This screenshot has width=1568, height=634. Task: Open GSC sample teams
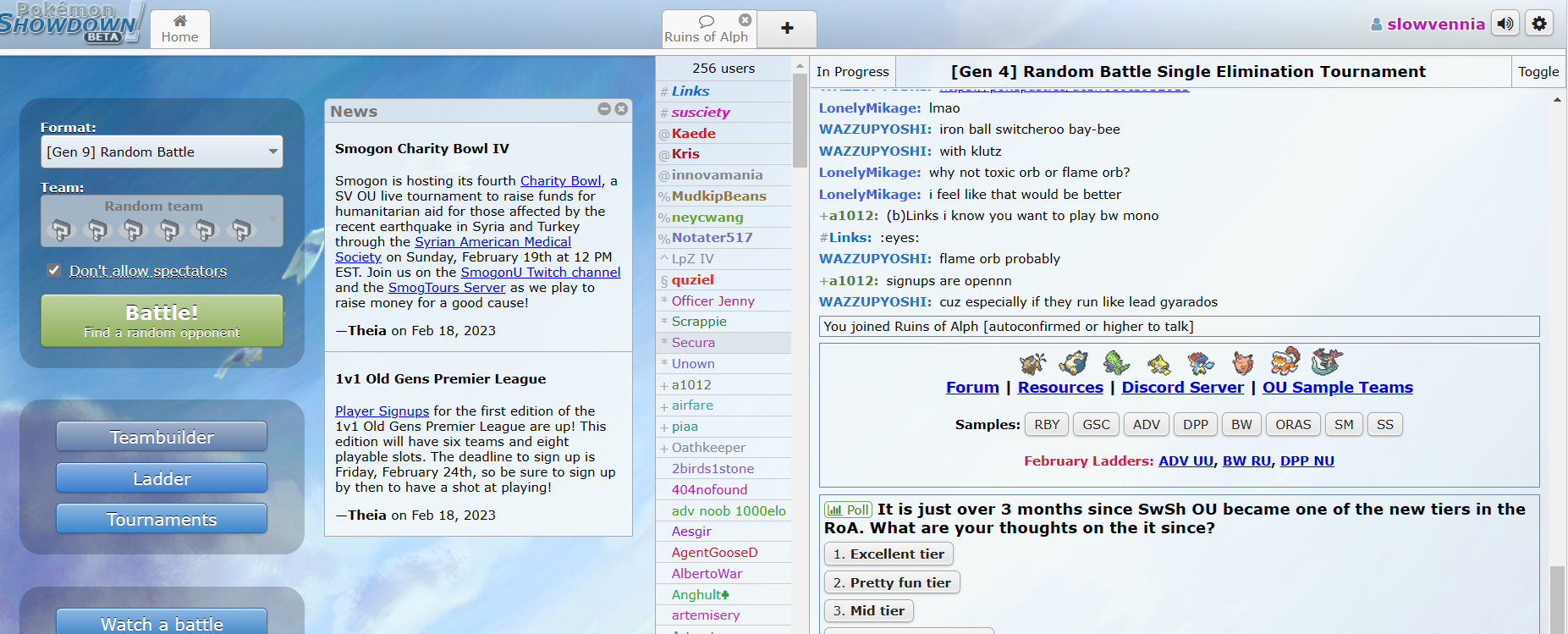click(x=1096, y=424)
